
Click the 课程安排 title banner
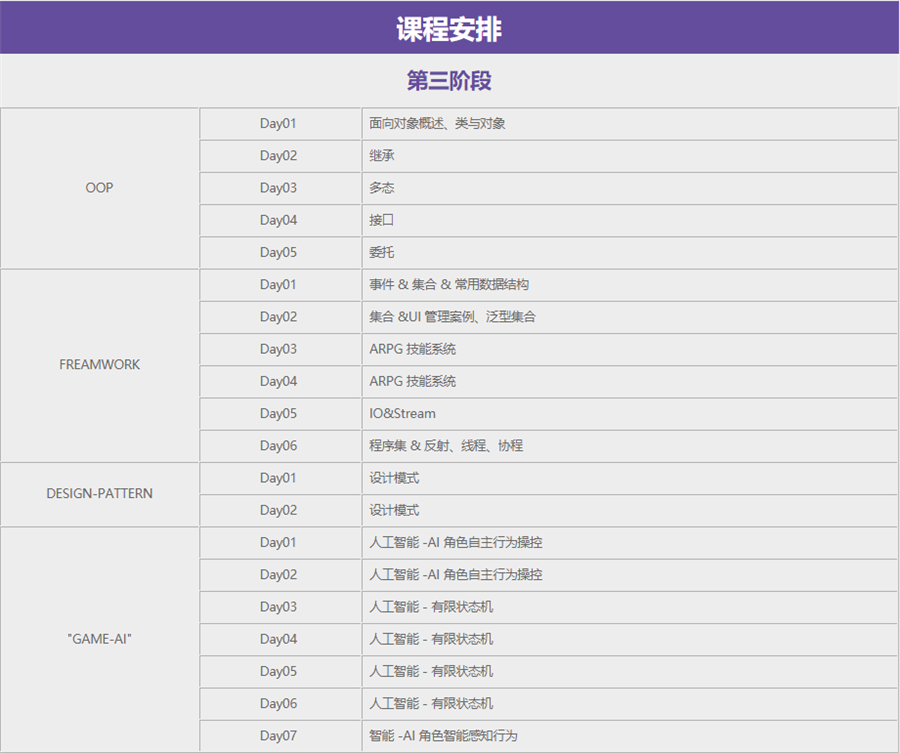pyautogui.click(x=449, y=29)
